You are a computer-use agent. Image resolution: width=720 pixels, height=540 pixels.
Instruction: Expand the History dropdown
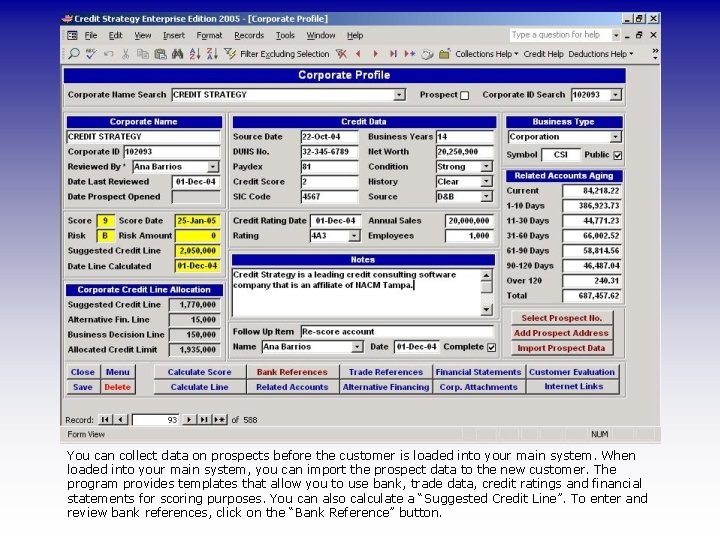(486, 182)
